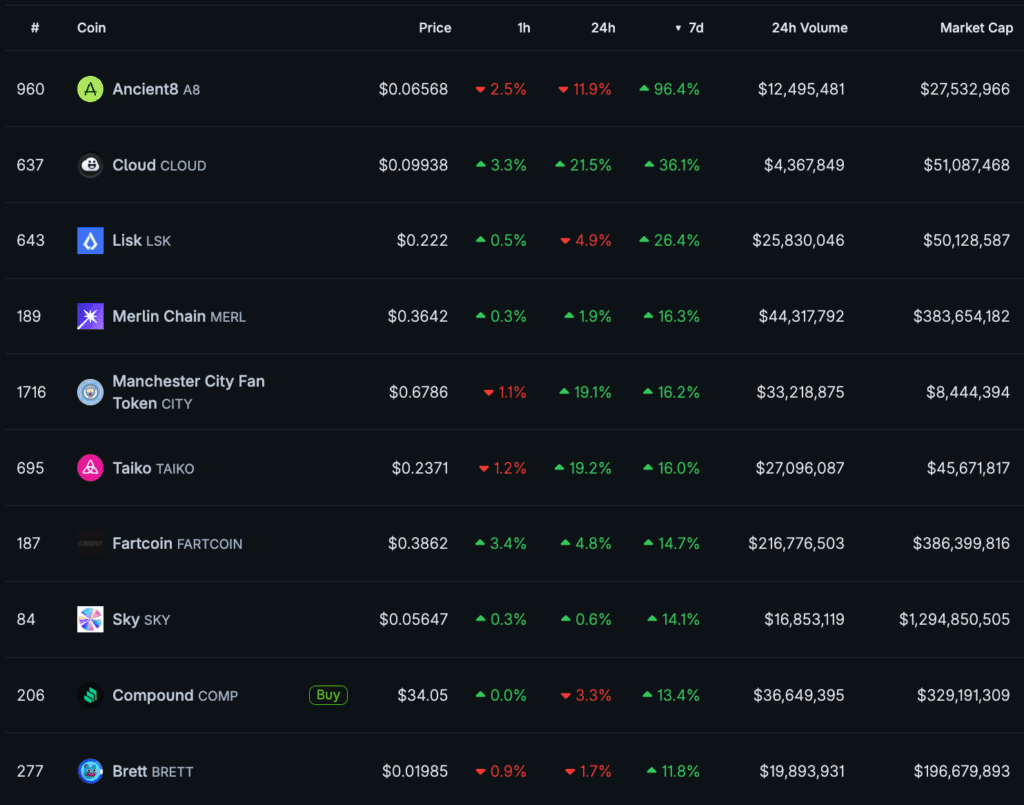This screenshot has width=1024, height=805.
Task: Sort table by 7d column header
Action: (x=694, y=28)
